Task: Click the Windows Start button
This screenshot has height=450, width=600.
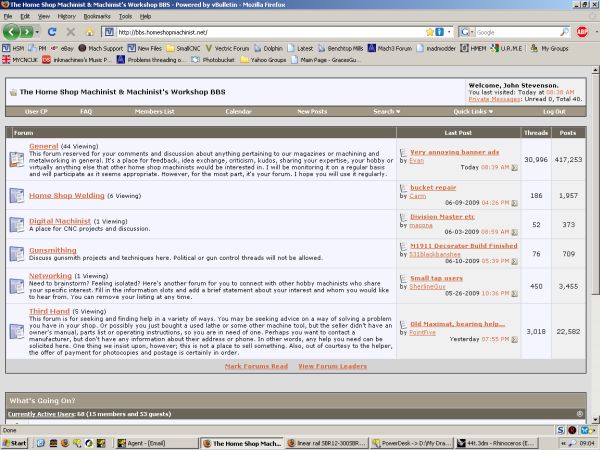Action: click(x=15, y=443)
